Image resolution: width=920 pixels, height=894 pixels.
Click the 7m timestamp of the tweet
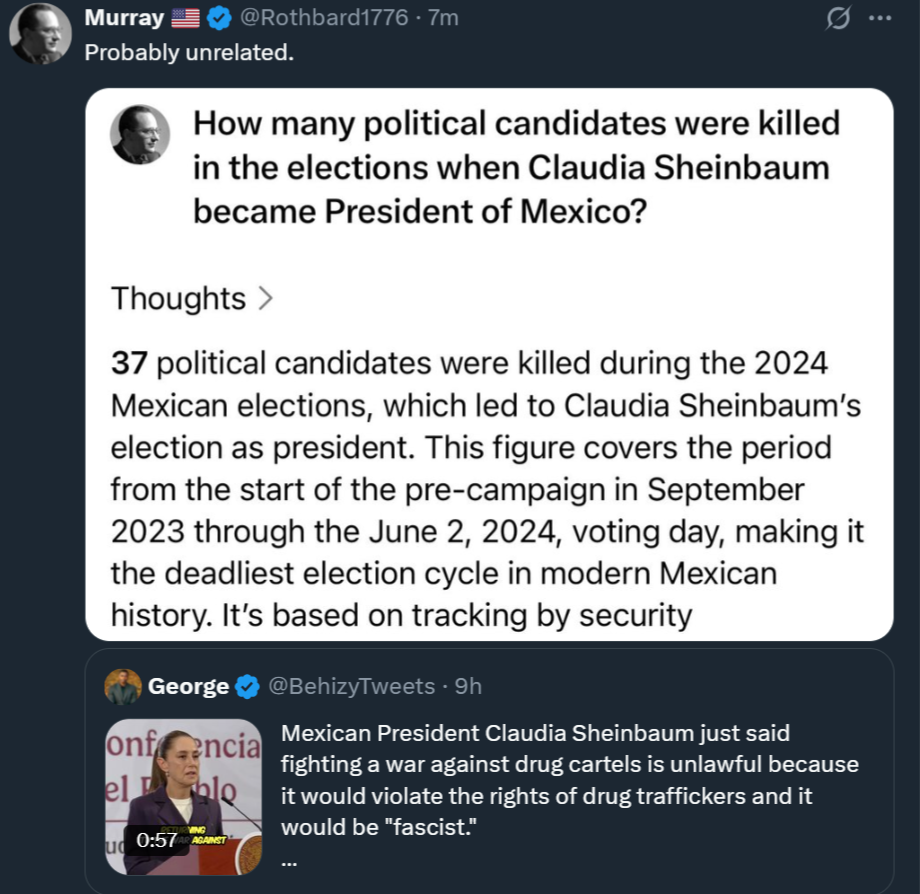(x=443, y=18)
